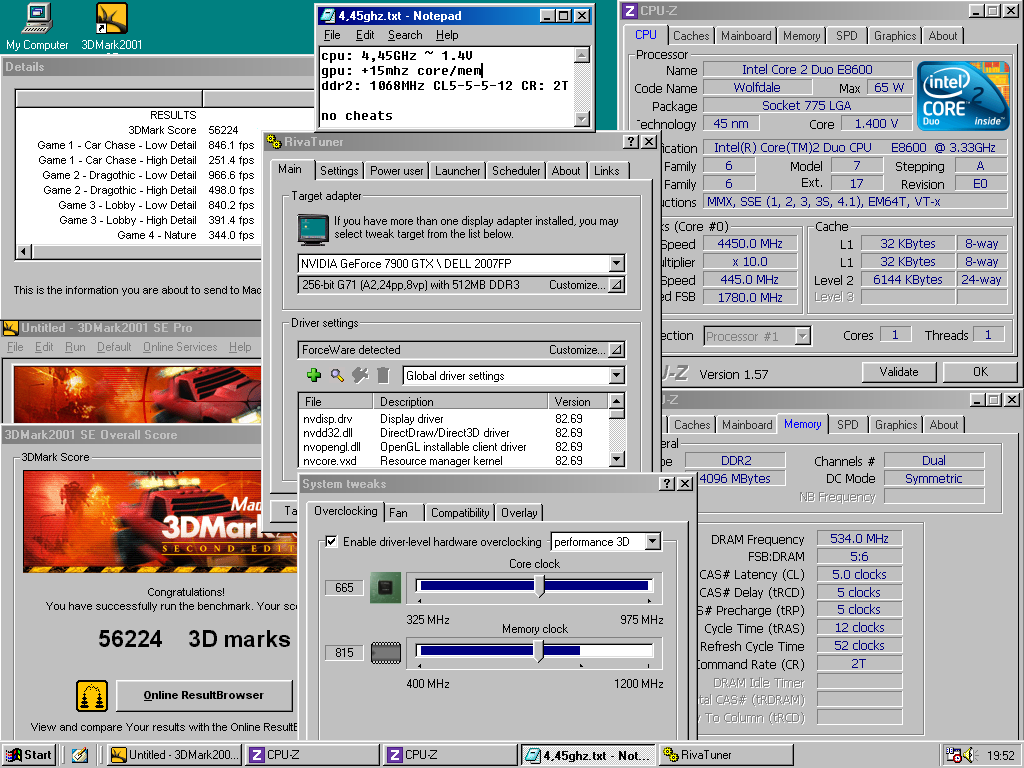Switch to Untitled - 3DMark2001 taskbar button
This screenshot has width=1024, height=768.
coord(174,755)
